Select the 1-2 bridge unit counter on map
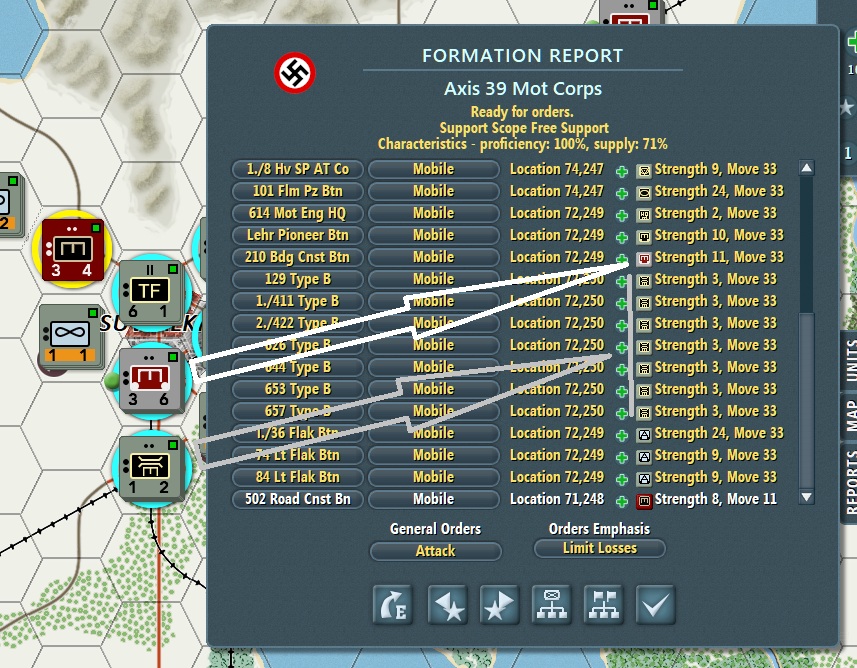 151,467
